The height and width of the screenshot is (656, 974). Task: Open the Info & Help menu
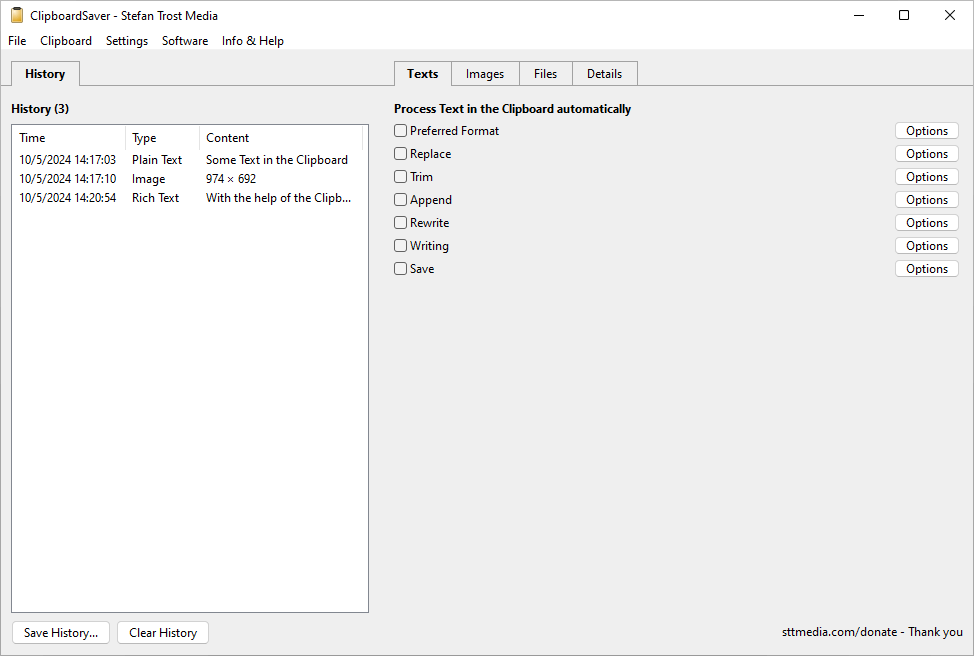coord(252,41)
